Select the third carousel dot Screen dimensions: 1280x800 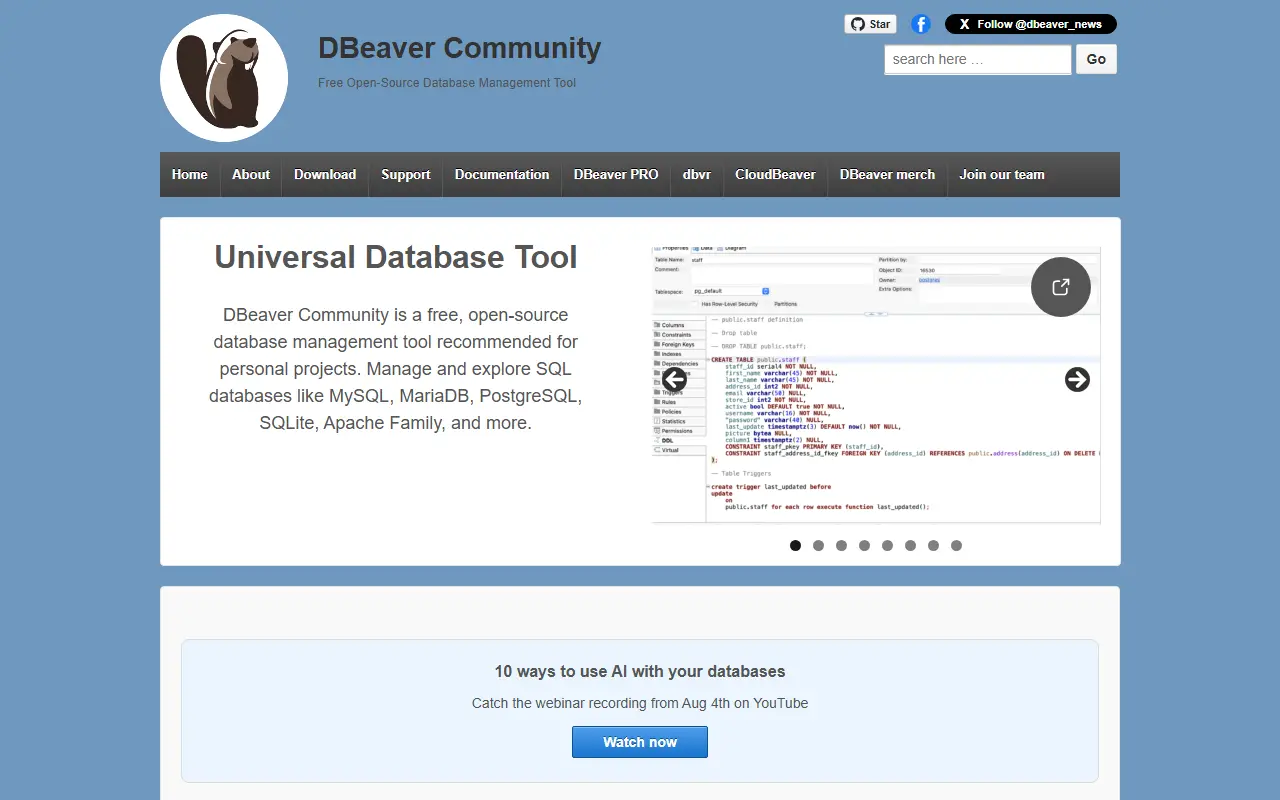tap(842, 546)
